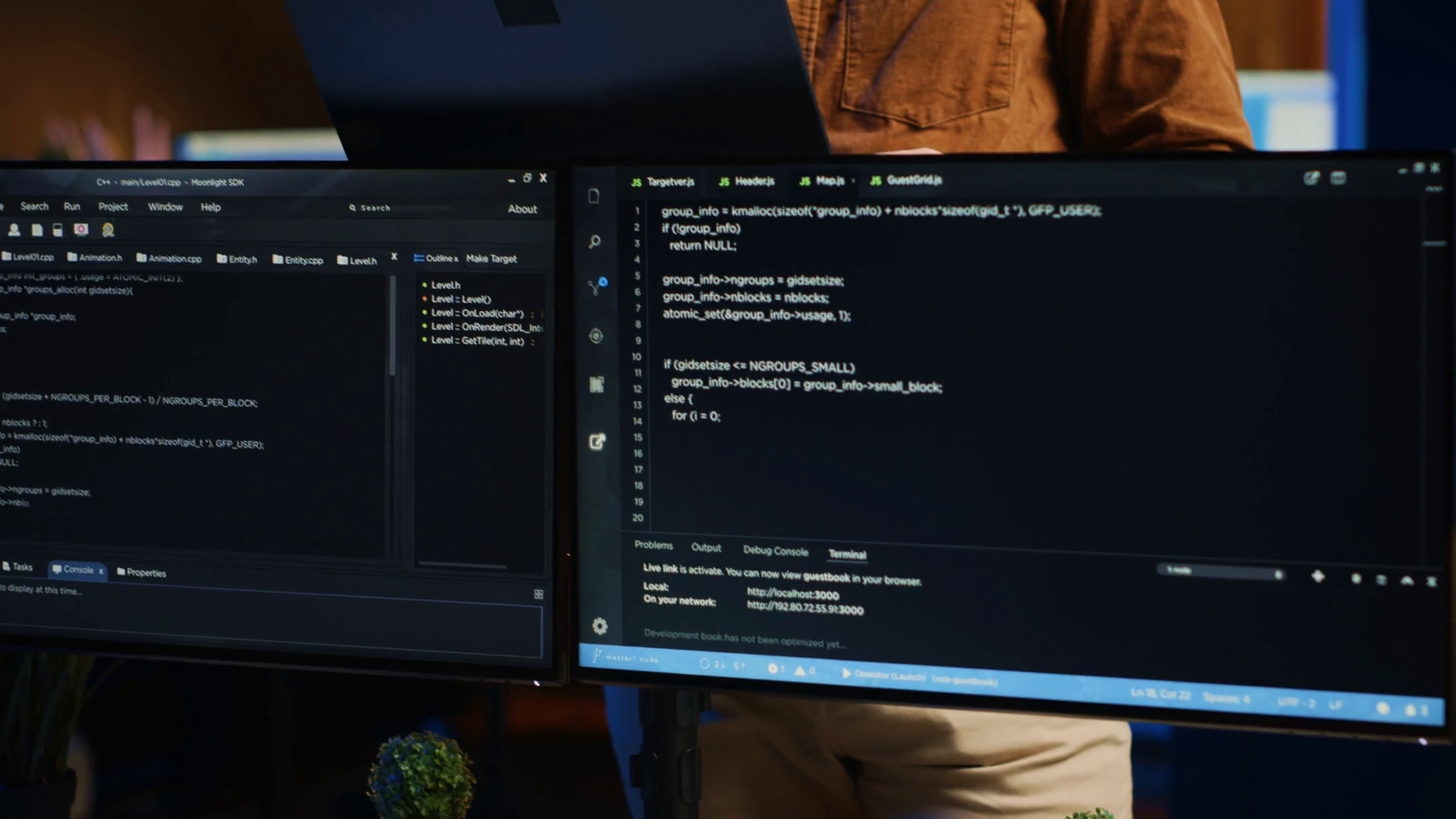Open the Run and Debug icon

click(595, 335)
